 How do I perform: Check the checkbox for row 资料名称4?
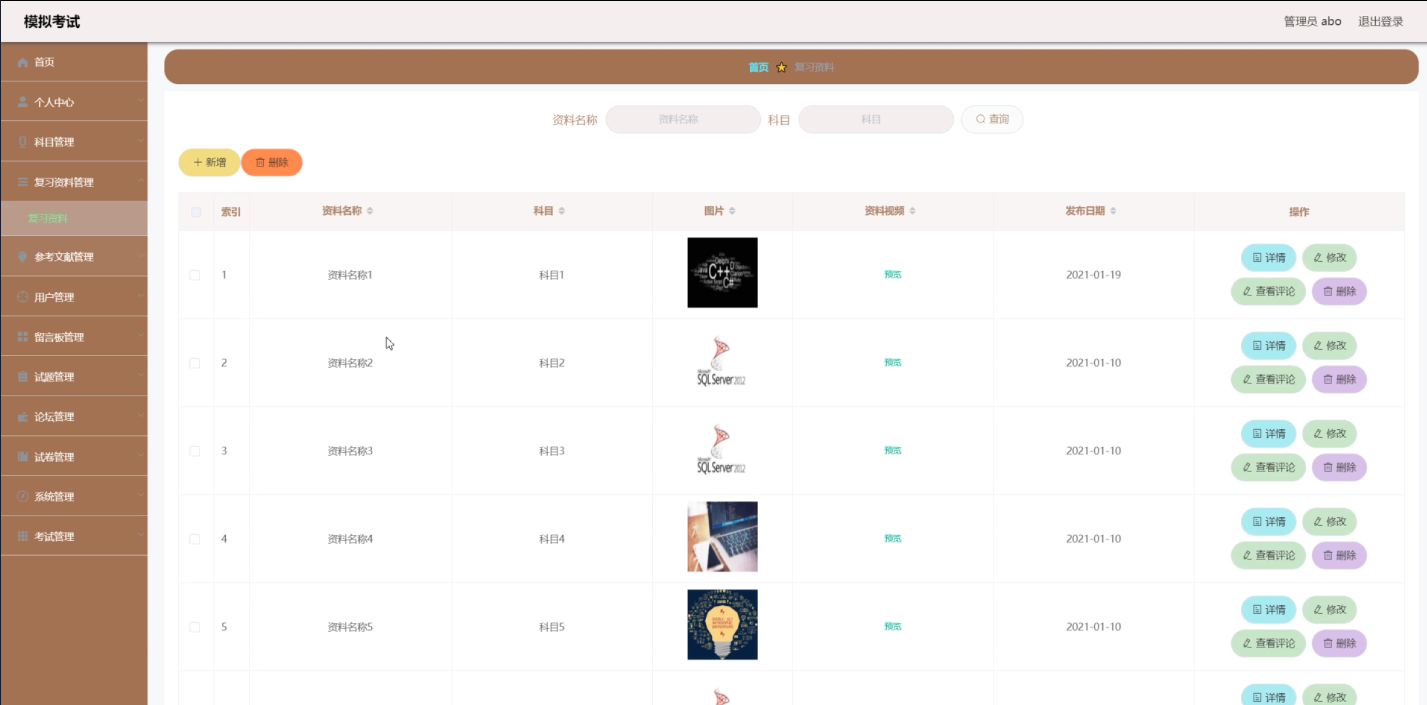point(195,539)
